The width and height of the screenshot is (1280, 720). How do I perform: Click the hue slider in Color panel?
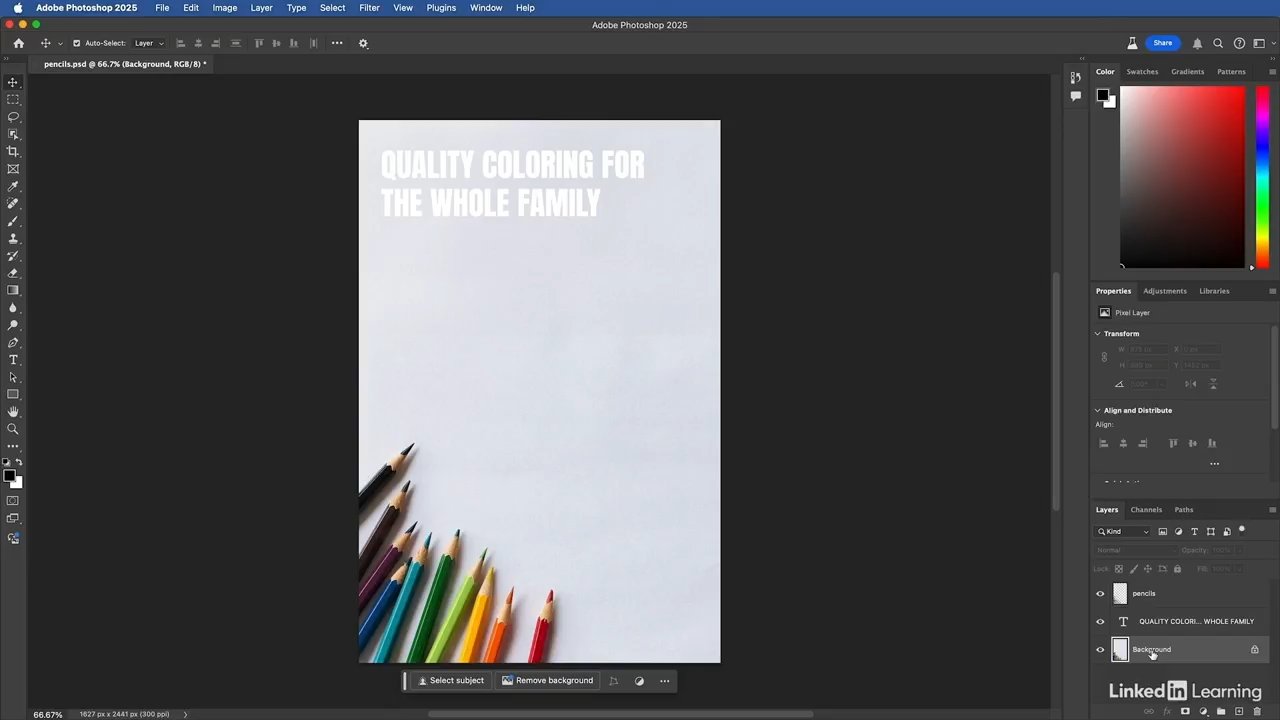1262,176
